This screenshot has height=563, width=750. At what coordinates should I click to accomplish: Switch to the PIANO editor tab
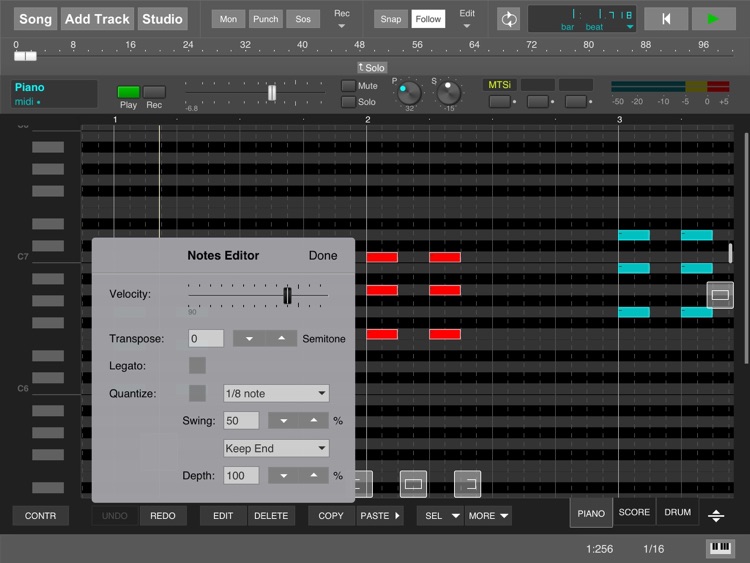pyautogui.click(x=591, y=513)
